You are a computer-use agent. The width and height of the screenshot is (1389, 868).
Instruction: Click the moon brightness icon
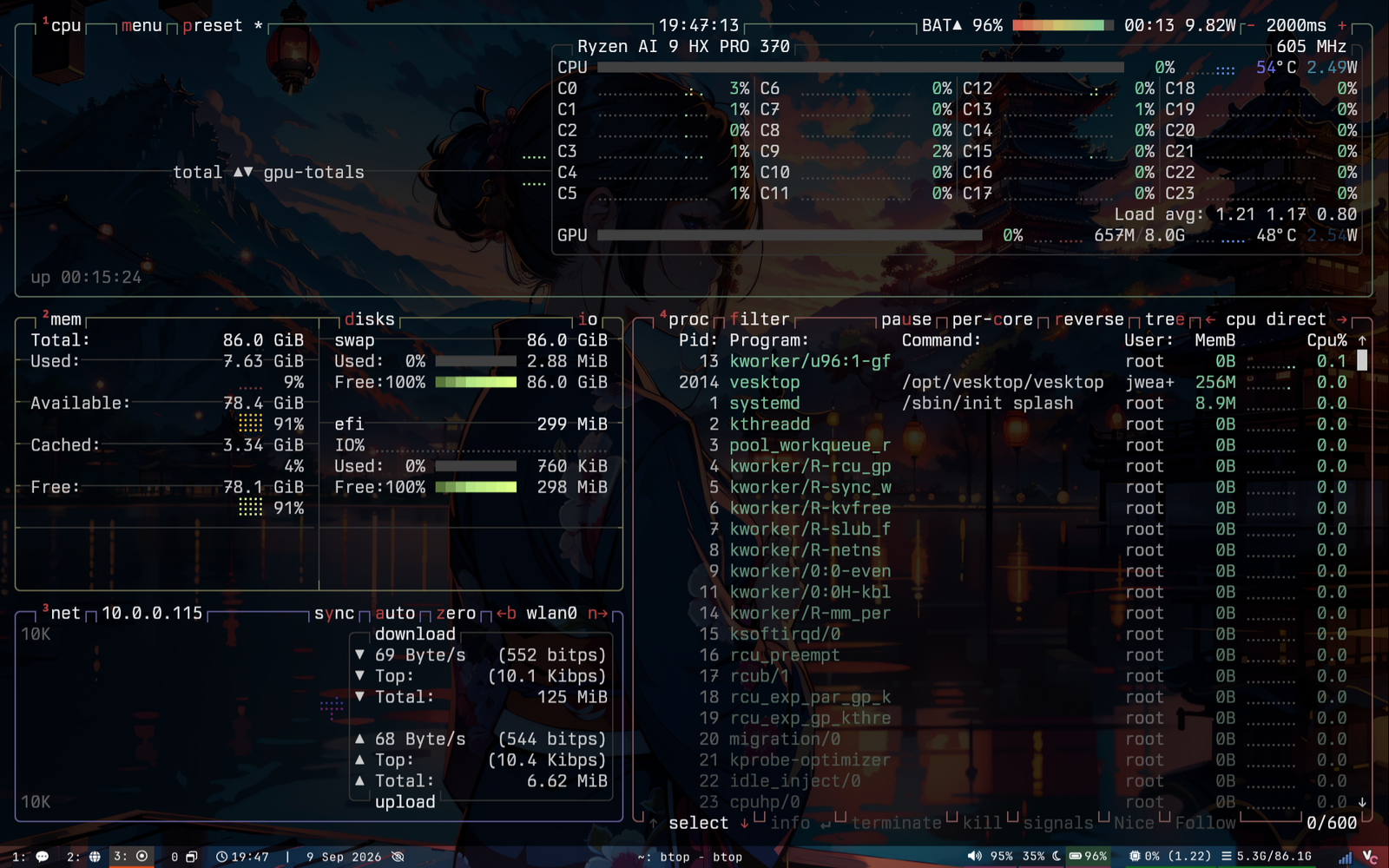[1057, 856]
